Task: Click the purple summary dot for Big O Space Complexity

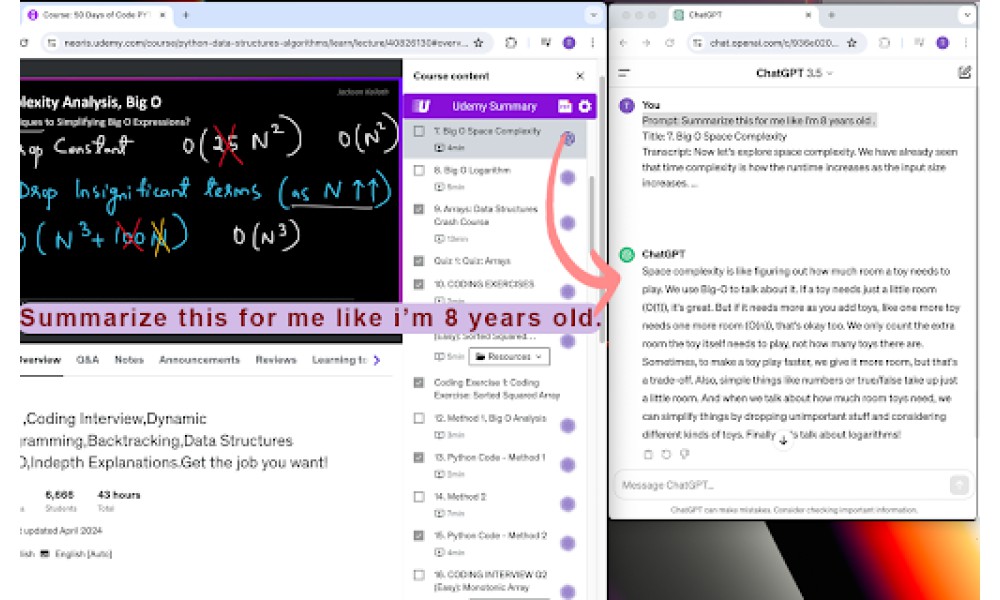Action: click(568, 138)
